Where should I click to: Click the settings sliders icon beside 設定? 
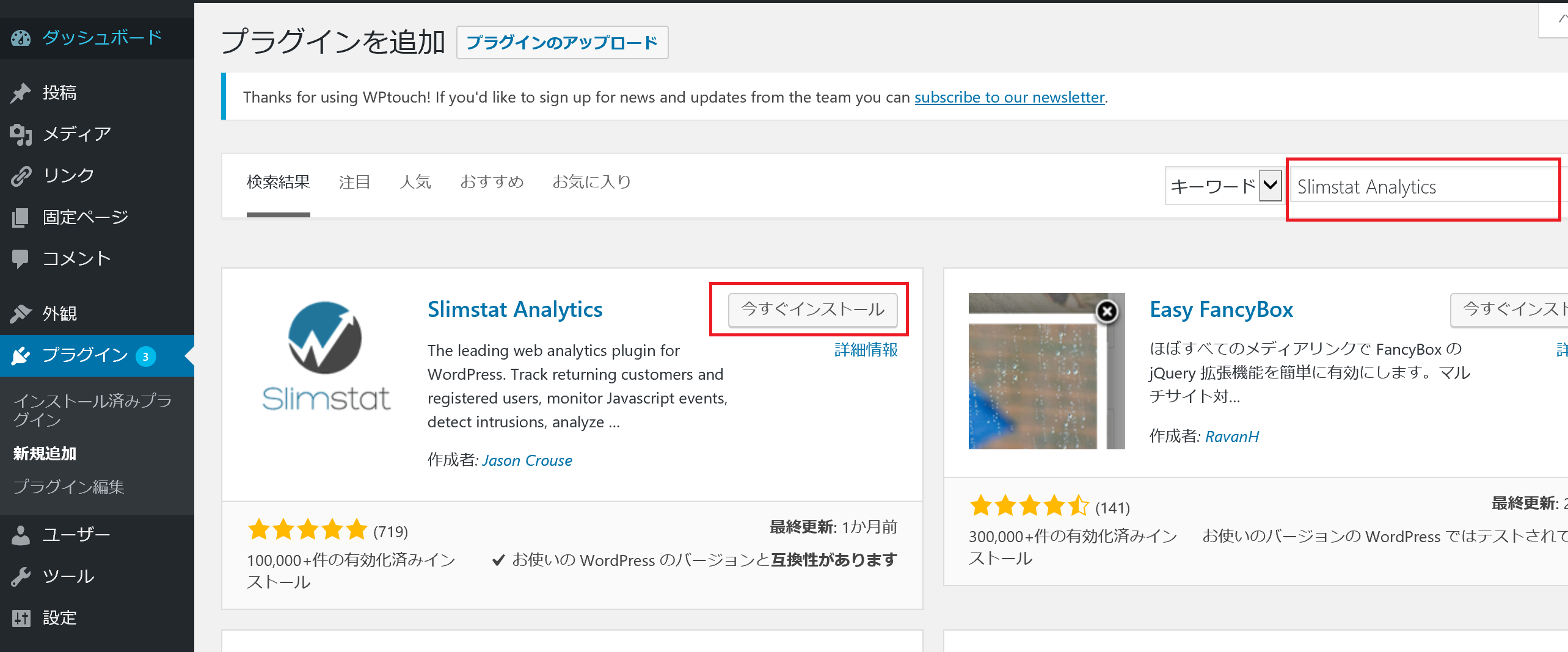21,618
